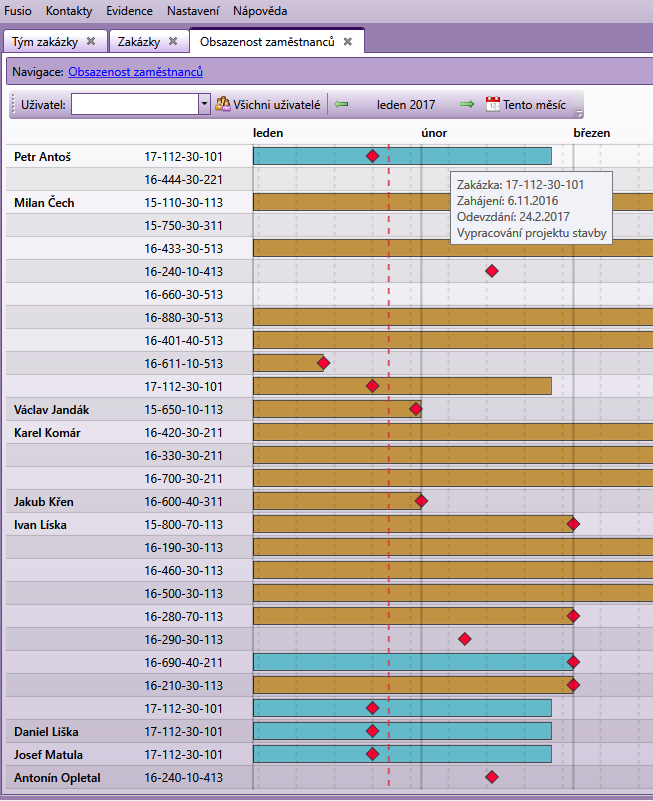This screenshot has height=801, width=653.
Task: Click the deadline diamond for Jakub Křen
Action: point(421,501)
